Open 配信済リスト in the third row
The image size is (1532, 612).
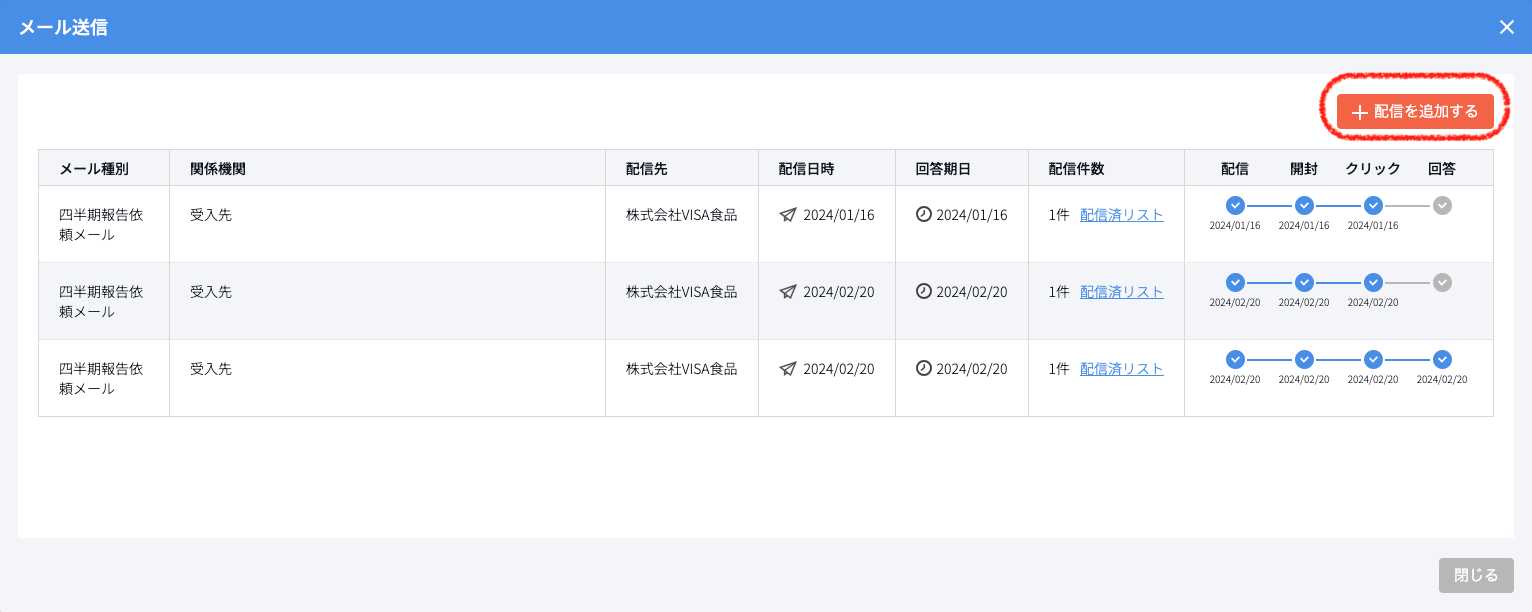pyautogui.click(x=1121, y=369)
